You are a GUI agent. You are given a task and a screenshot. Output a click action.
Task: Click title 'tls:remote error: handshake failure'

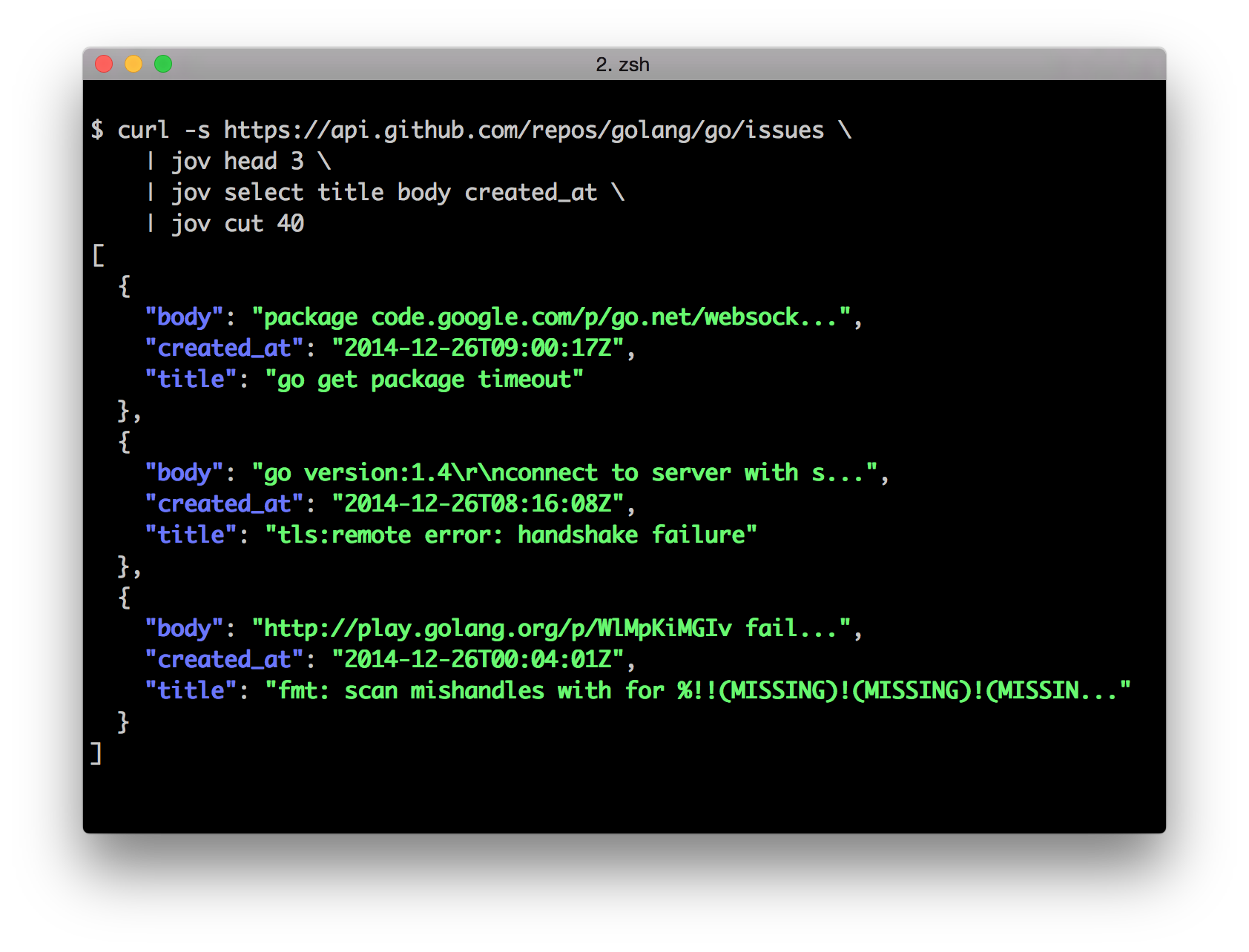[x=511, y=535]
